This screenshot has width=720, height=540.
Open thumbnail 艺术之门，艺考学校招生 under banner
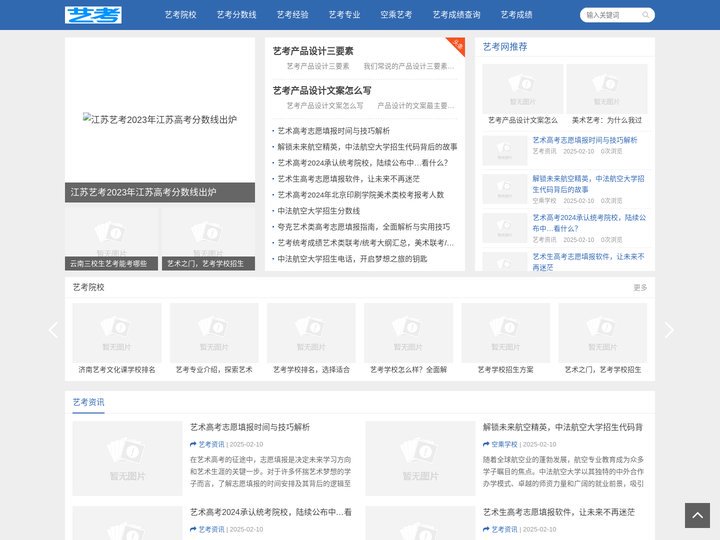[208, 239]
